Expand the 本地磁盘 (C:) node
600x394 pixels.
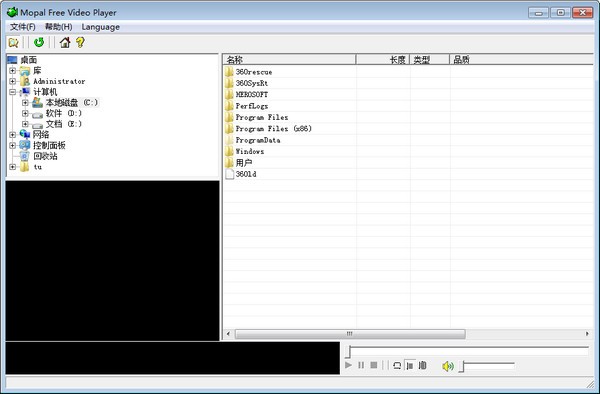(x=25, y=103)
